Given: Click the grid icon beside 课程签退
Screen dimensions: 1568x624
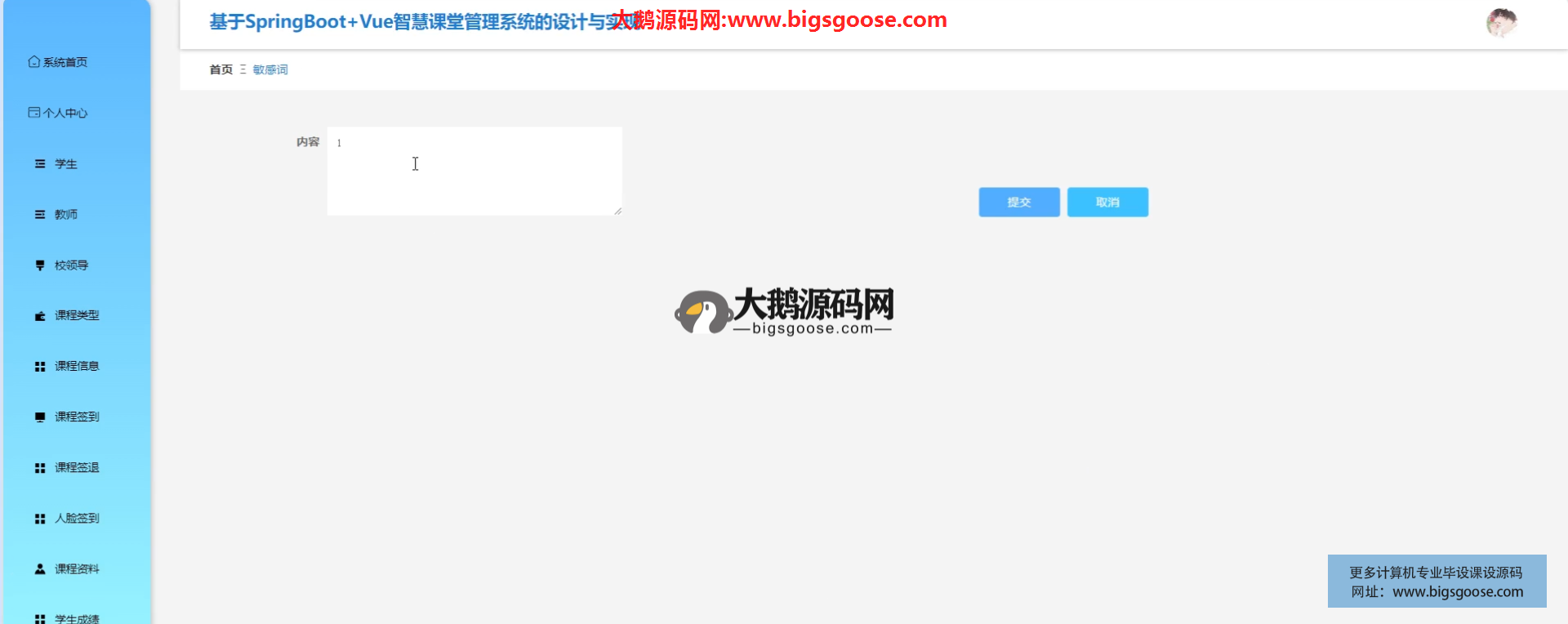Looking at the screenshot, I should [x=40, y=468].
